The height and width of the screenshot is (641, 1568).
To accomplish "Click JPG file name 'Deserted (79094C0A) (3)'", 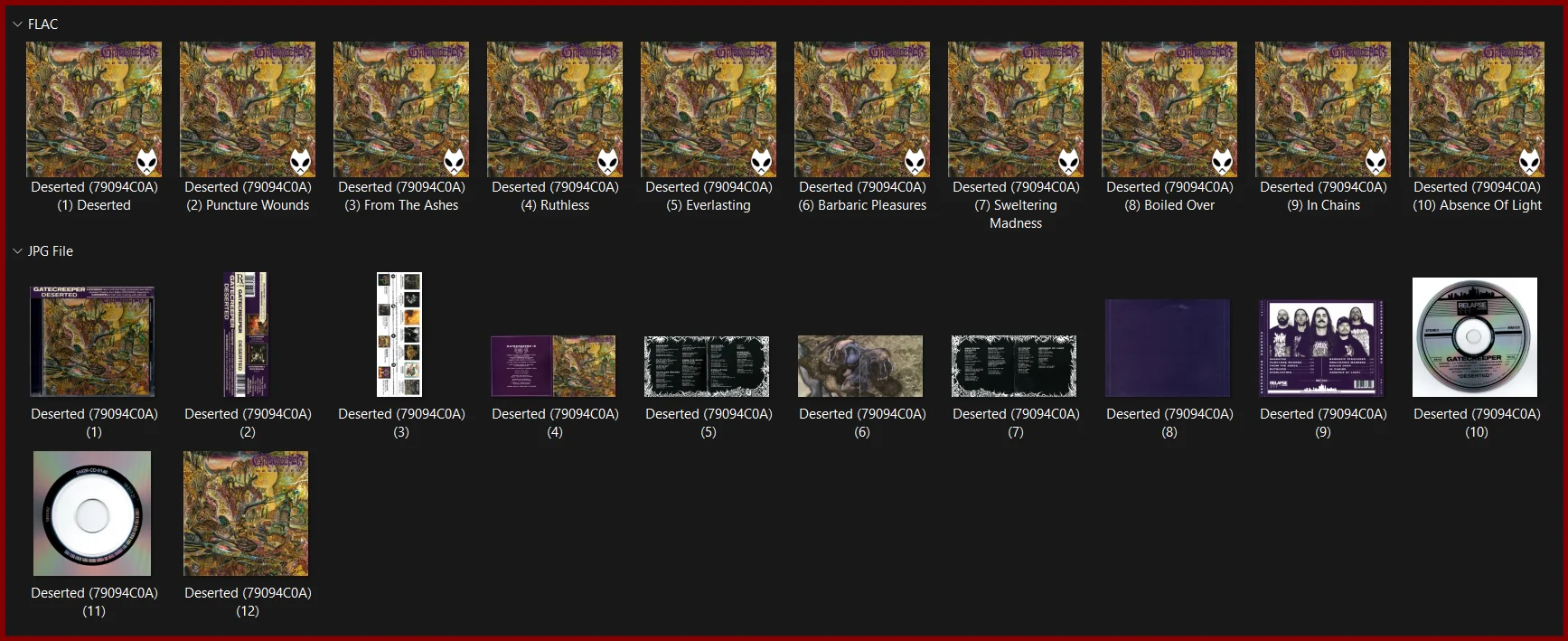I will (401, 423).
